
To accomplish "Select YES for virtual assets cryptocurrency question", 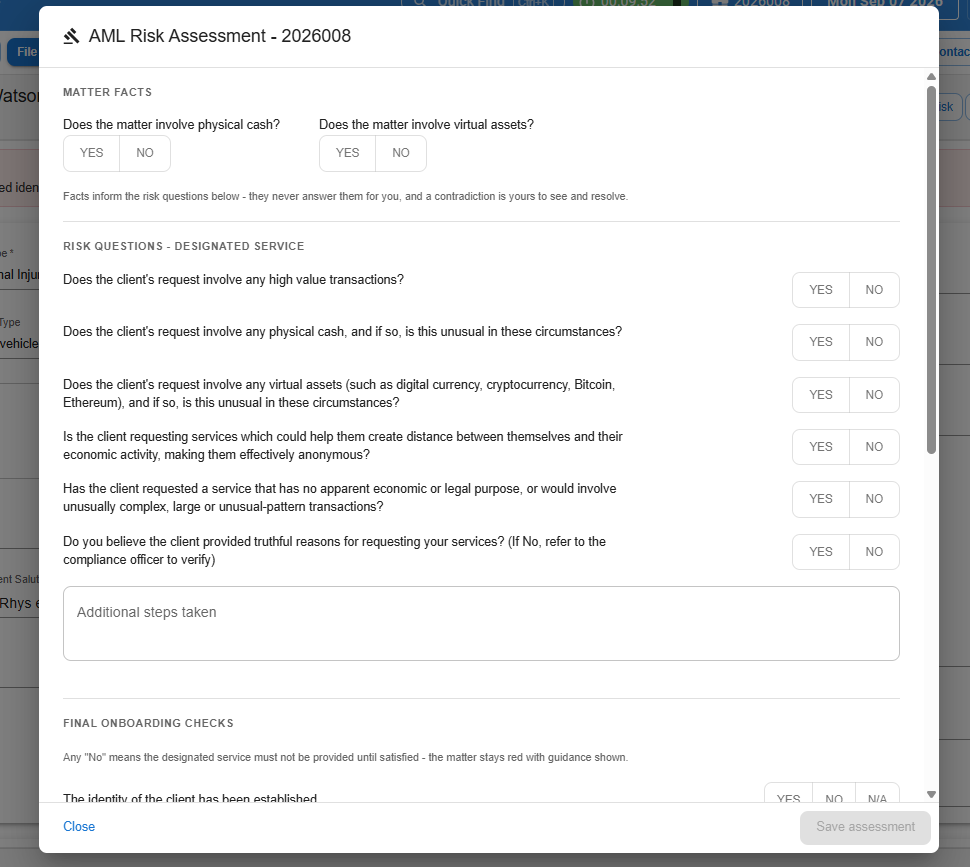I will [821, 395].
